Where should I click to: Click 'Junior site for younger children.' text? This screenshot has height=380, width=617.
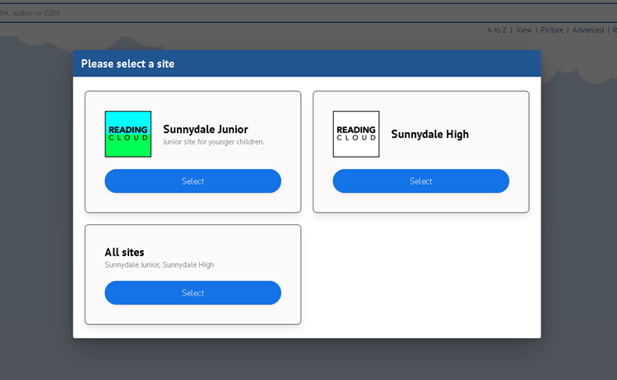tap(213, 142)
